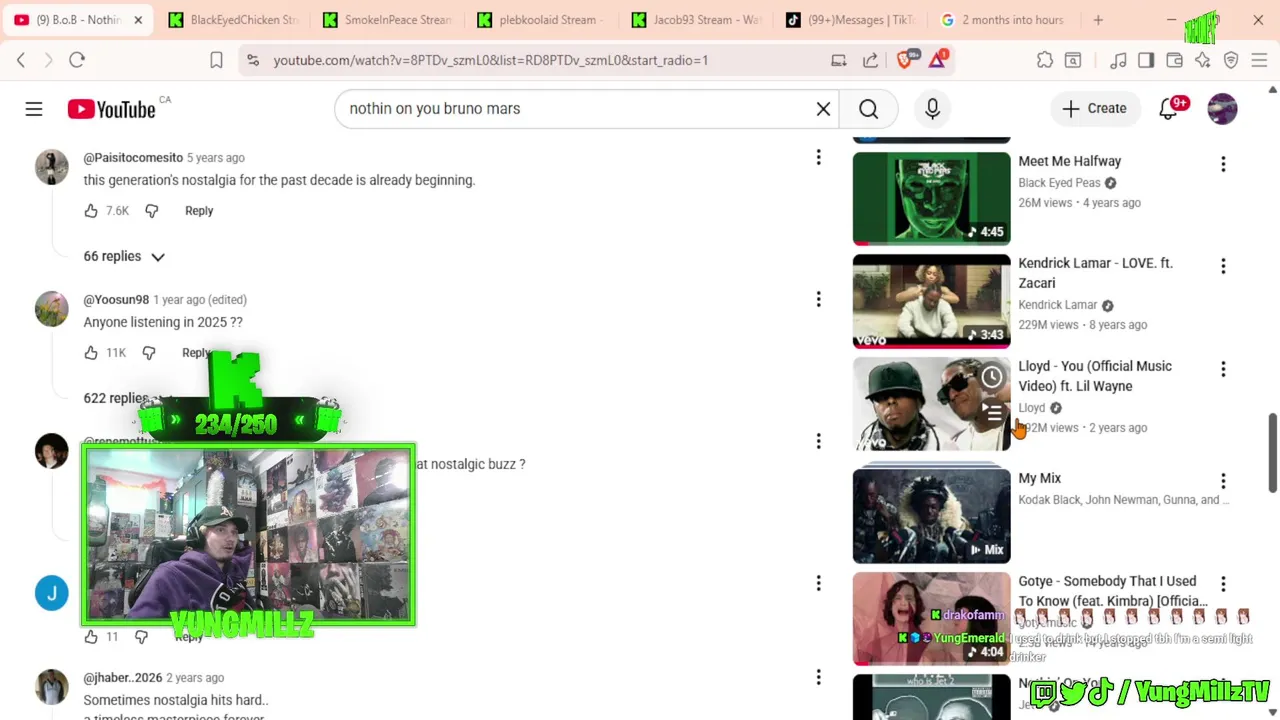Go back in browser
Viewport: 1280px width, 720px height.
point(21,60)
